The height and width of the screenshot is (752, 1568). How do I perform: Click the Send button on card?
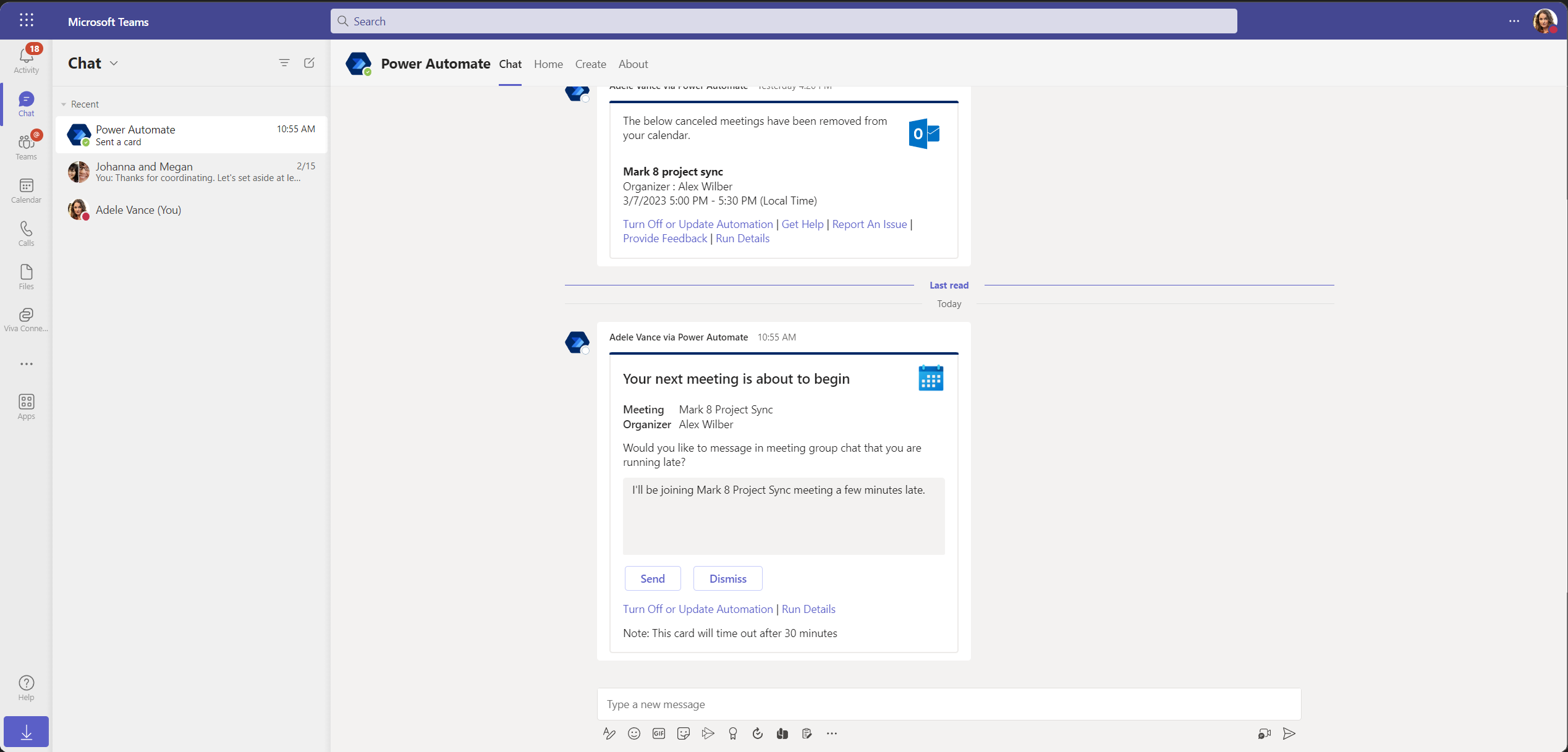coord(653,578)
